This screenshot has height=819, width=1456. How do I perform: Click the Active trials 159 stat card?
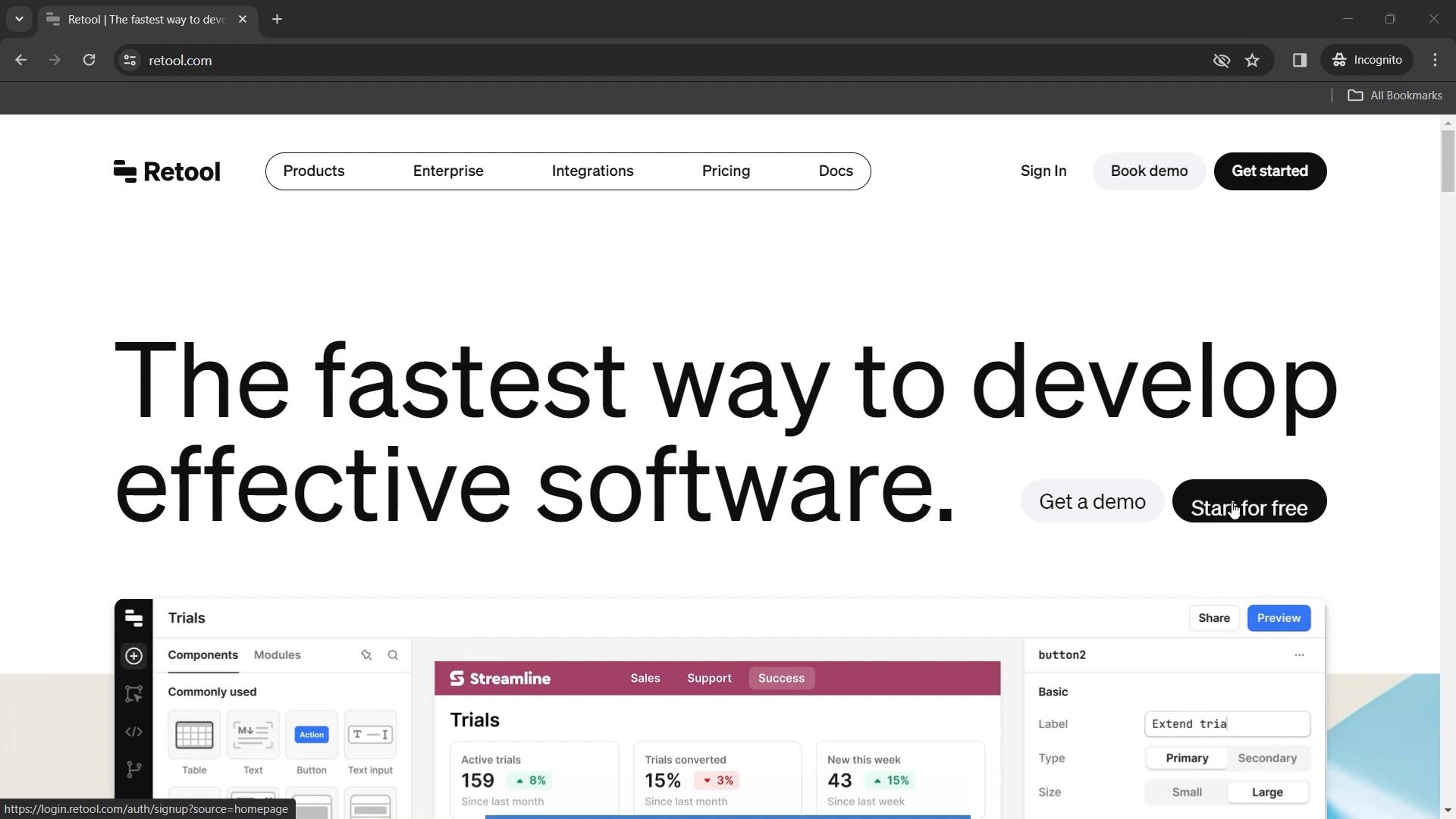pos(534,780)
